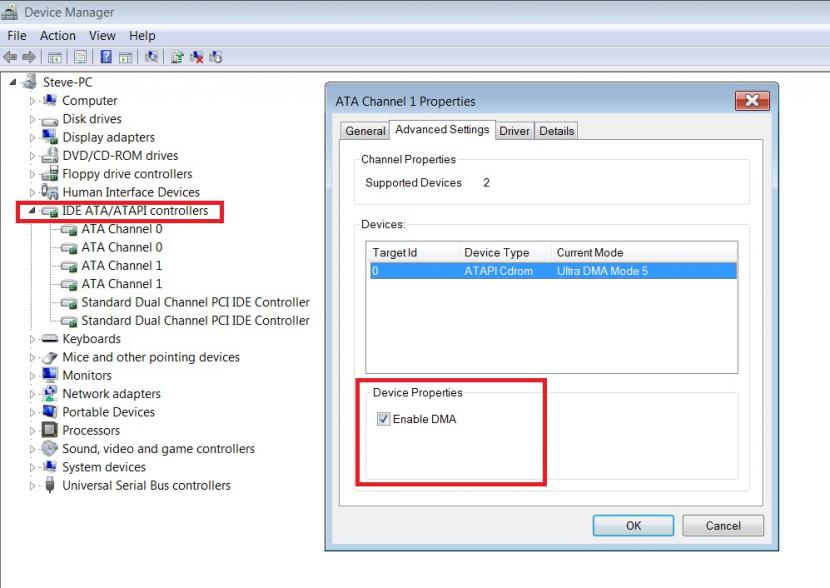Image resolution: width=830 pixels, height=588 pixels.
Task: Toggle the show/hide action pane icon
Action: coord(125,57)
